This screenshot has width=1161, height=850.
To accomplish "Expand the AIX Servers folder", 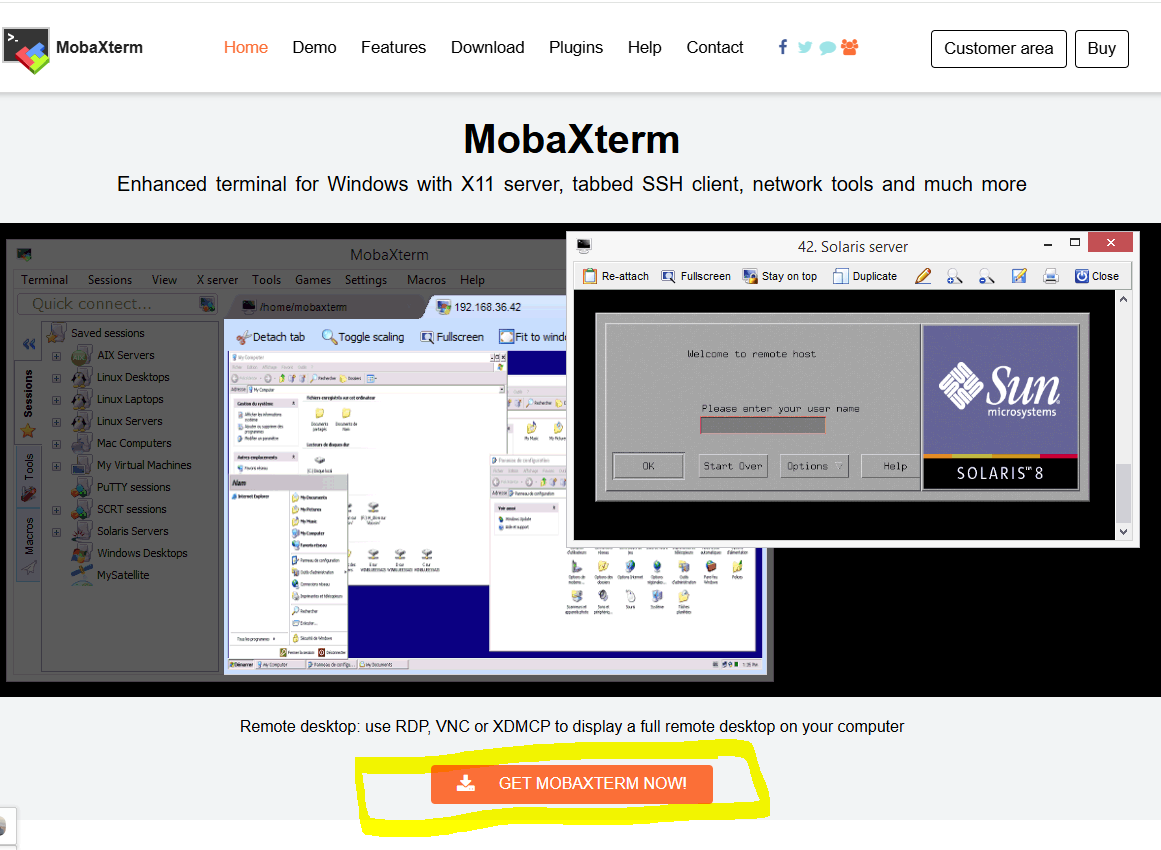I will (x=56, y=356).
